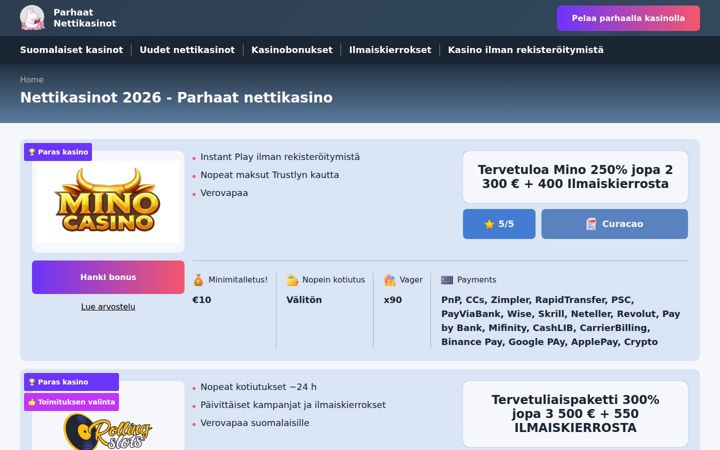720x450 pixels.
Task: Click Tervetuliaispaketti 300% offer box
Action: pos(575,413)
